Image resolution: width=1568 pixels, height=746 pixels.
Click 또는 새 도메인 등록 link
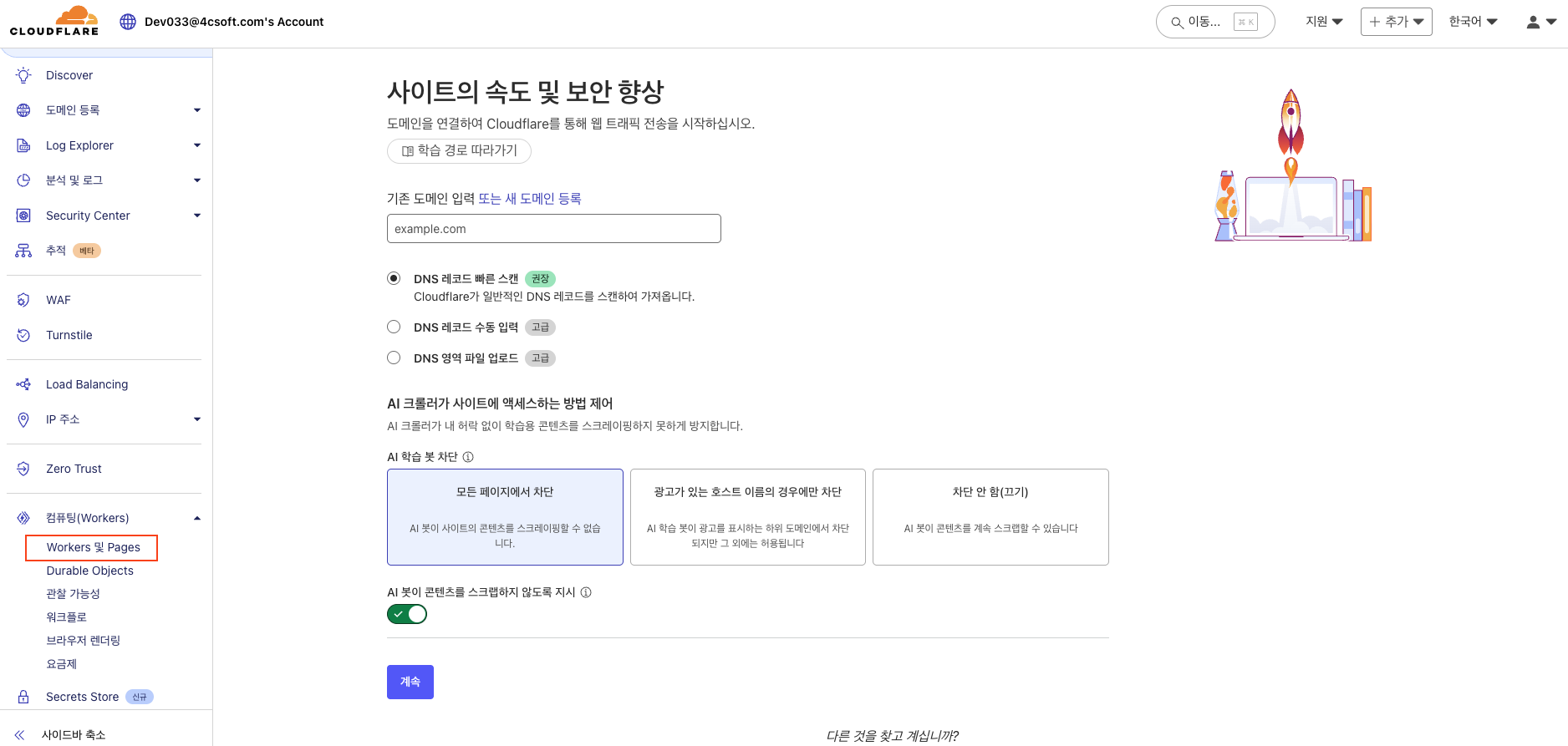click(530, 199)
